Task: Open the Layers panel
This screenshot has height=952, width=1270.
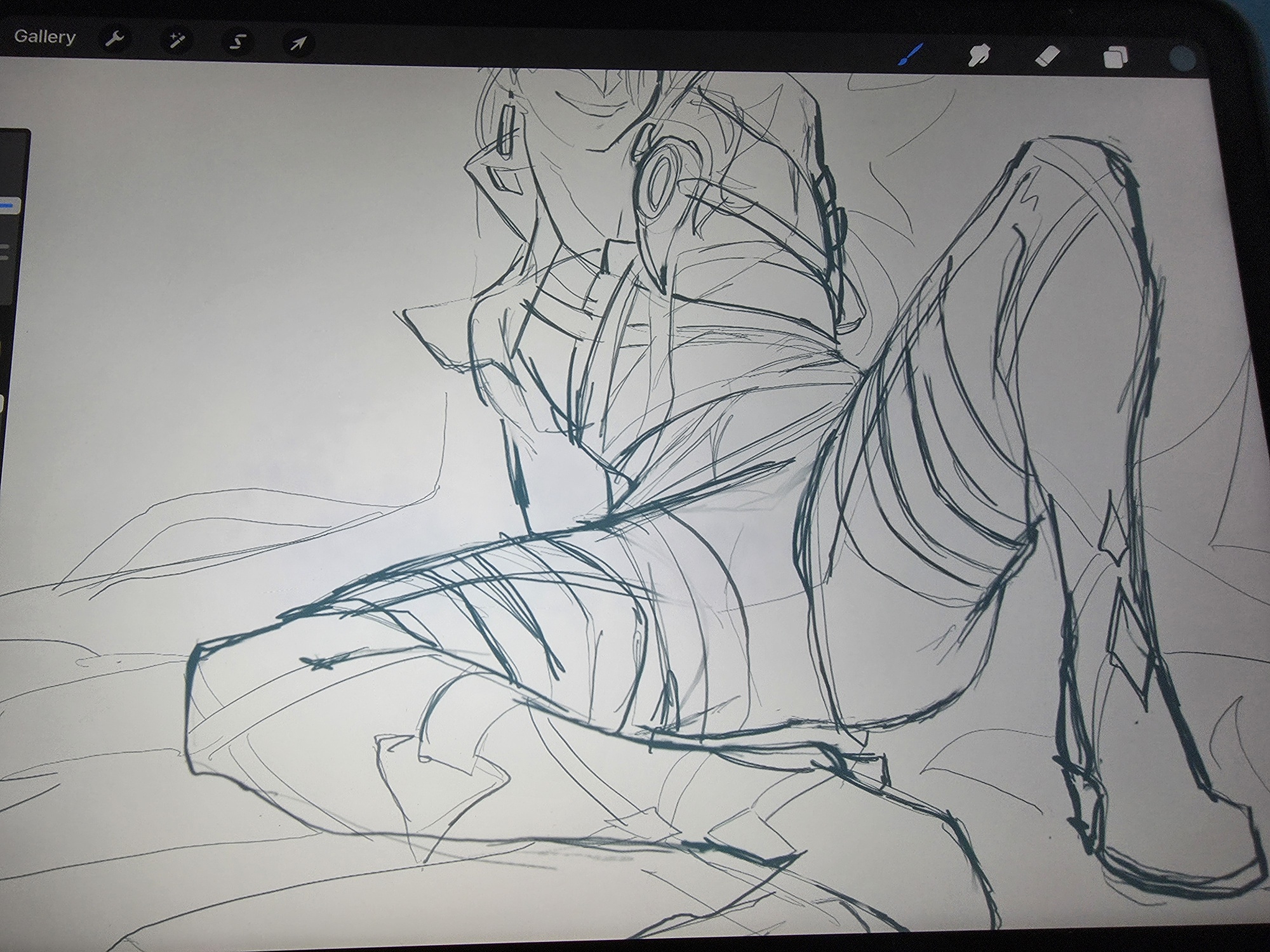Action: tap(1115, 57)
